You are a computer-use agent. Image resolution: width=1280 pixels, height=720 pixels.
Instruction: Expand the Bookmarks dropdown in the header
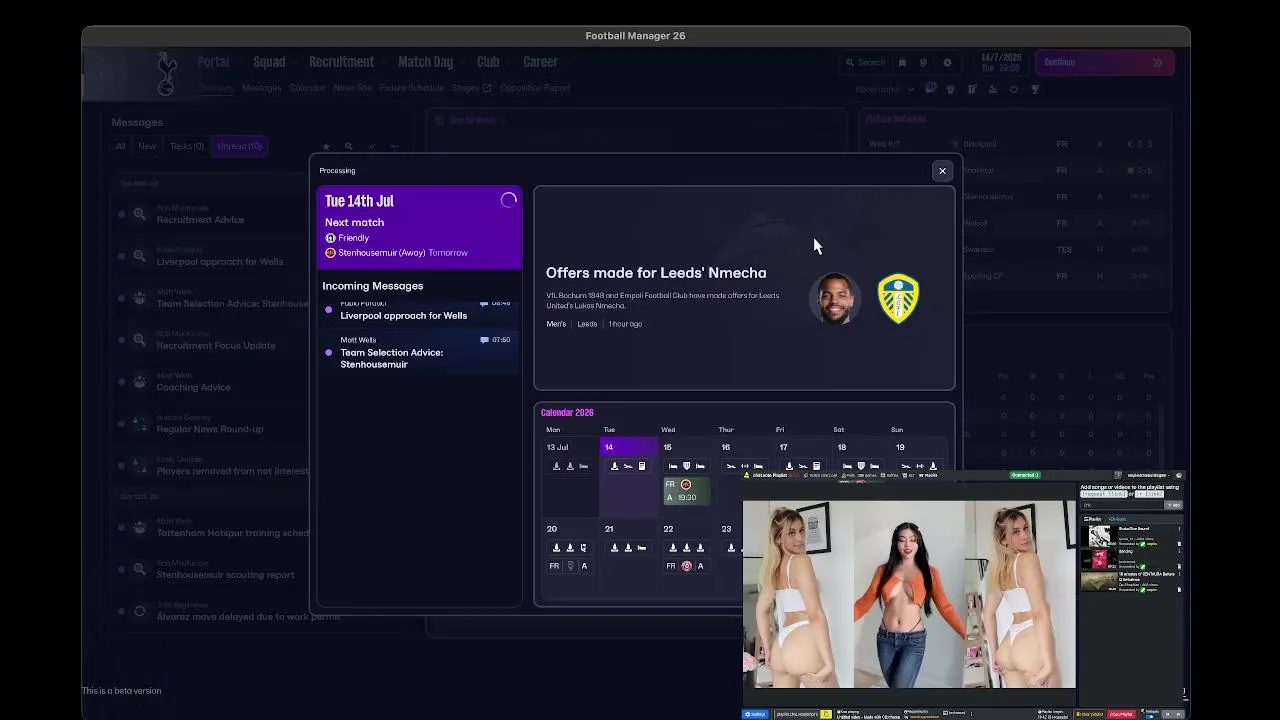(x=884, y=89)
